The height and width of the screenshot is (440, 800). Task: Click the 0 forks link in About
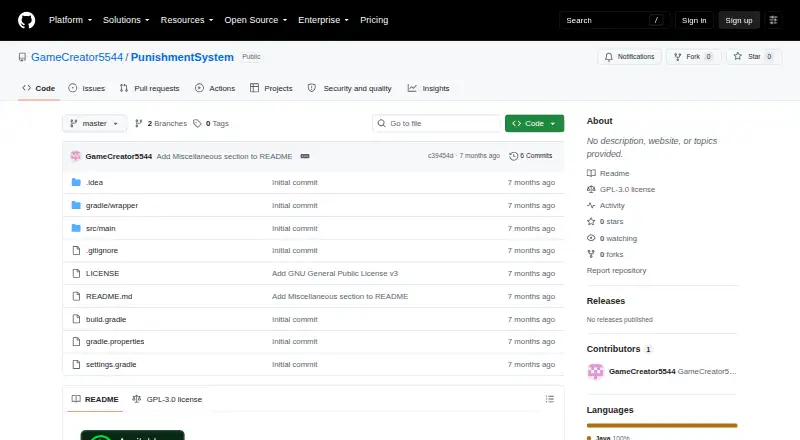(606, 254)
